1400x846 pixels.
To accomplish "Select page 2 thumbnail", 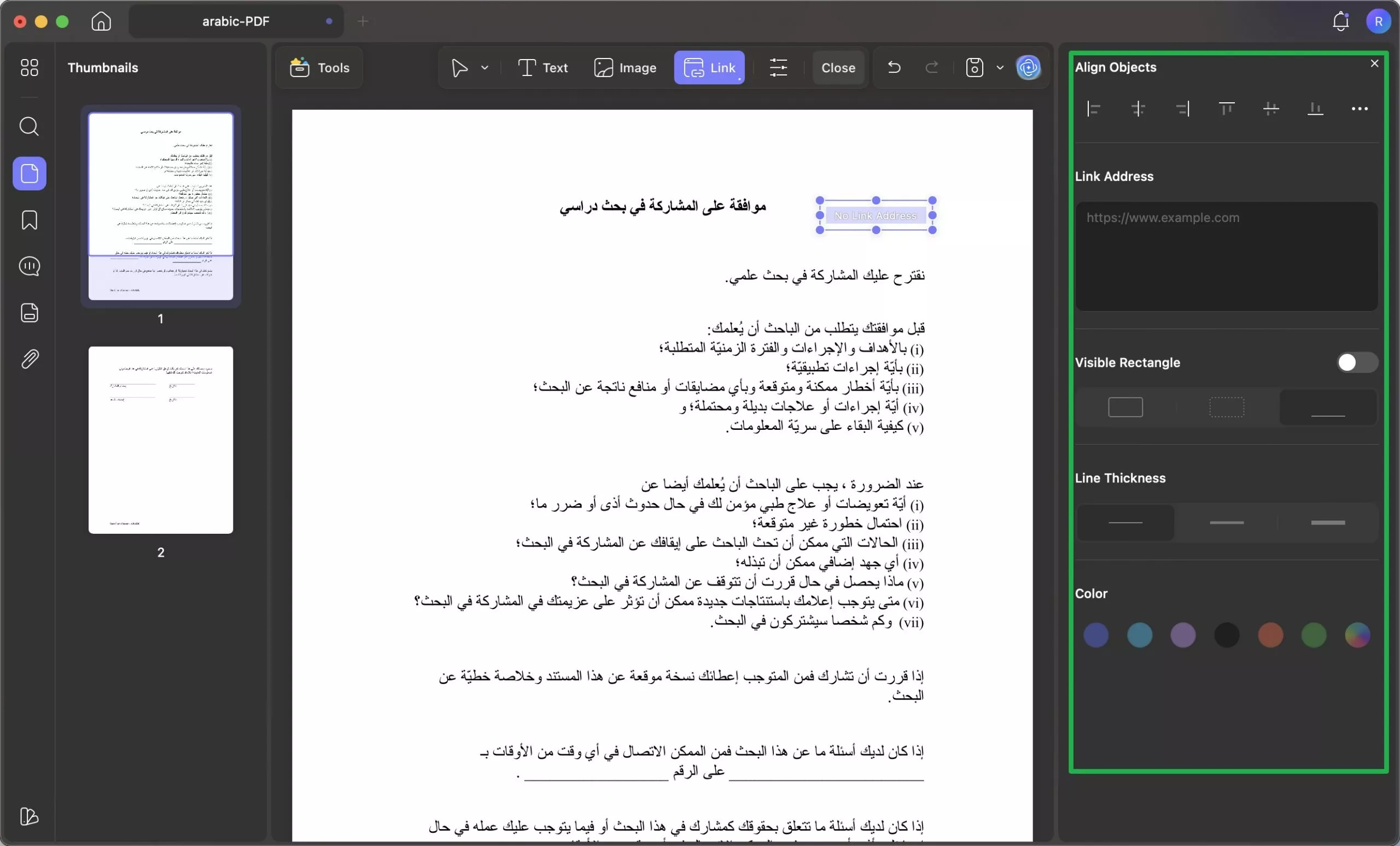I will click(160, 440).
